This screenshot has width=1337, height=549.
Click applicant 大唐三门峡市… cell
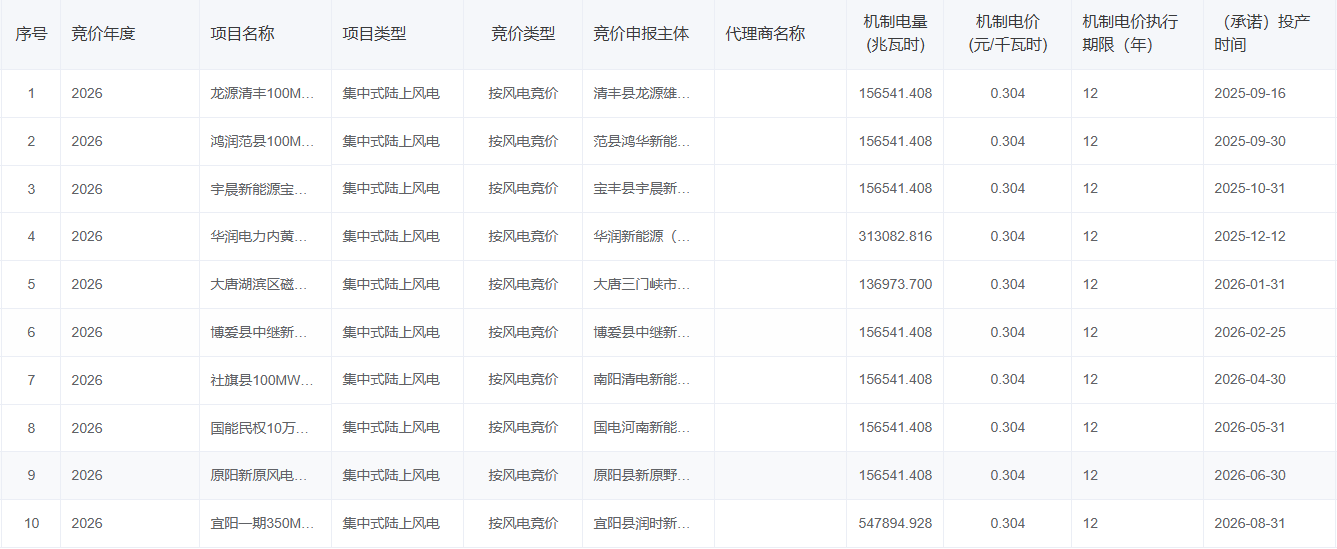[642, 285]
